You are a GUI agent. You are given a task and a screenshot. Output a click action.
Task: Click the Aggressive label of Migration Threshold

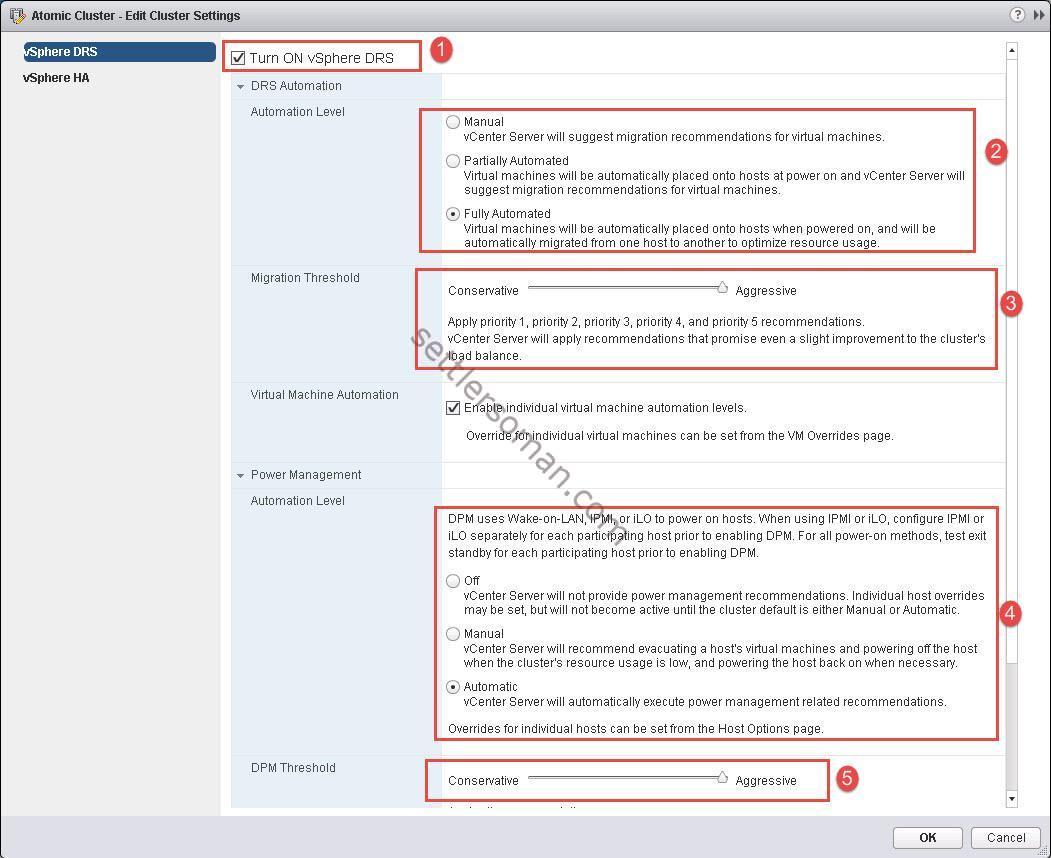[766, 290]
